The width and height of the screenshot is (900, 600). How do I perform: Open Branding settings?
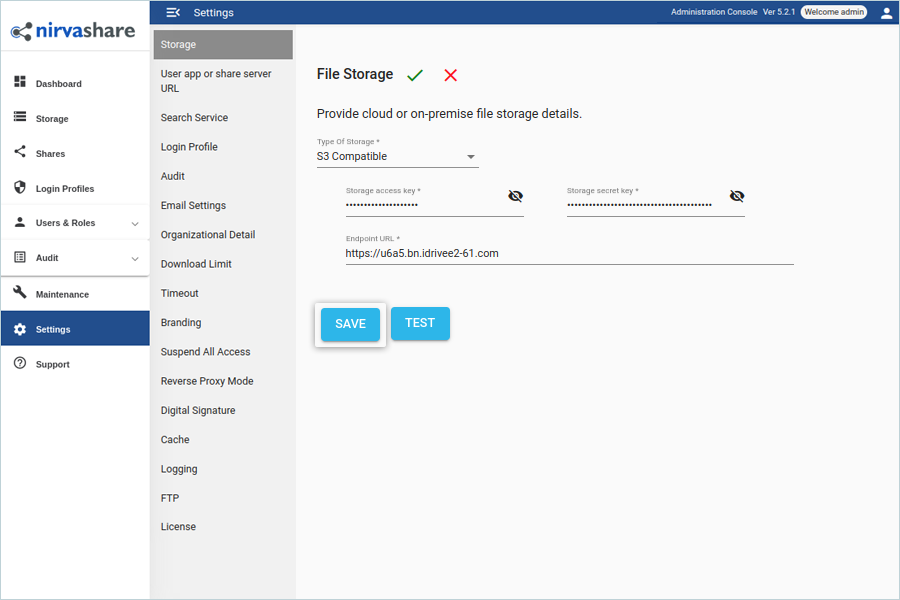181,323
